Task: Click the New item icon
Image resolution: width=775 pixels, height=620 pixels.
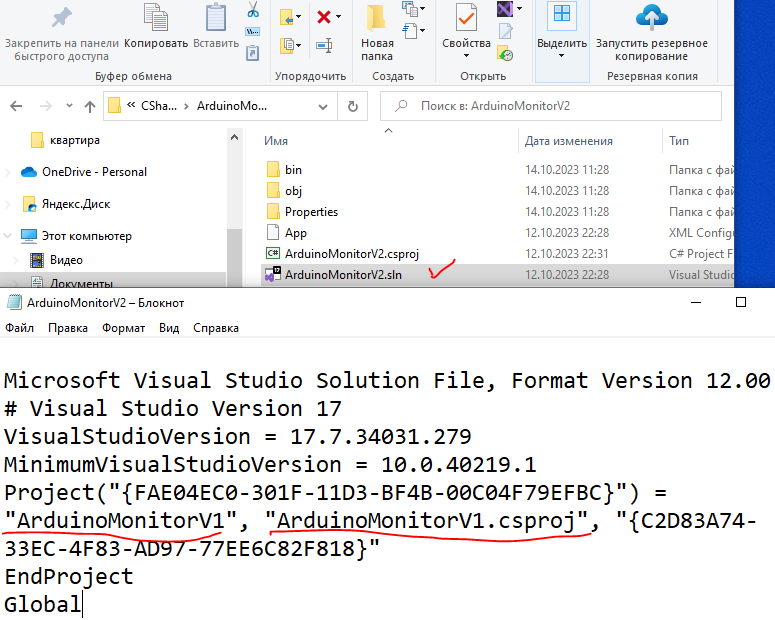Action: [x=409, y=8]
